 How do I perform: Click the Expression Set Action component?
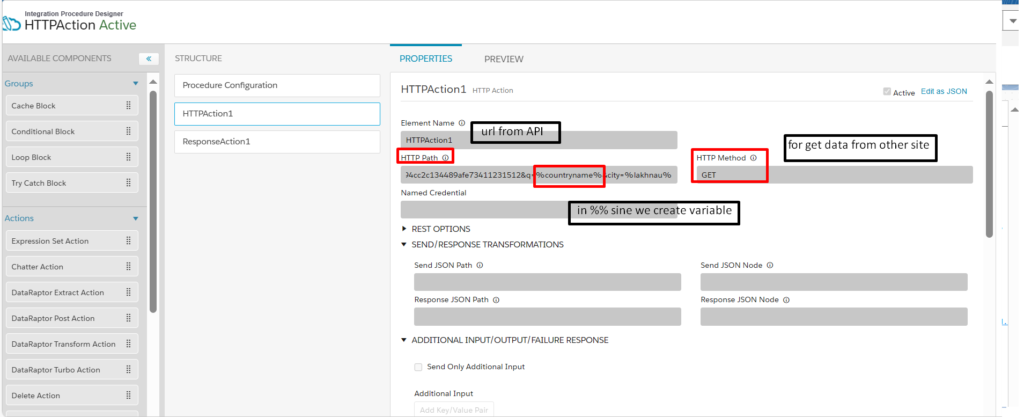71,241
